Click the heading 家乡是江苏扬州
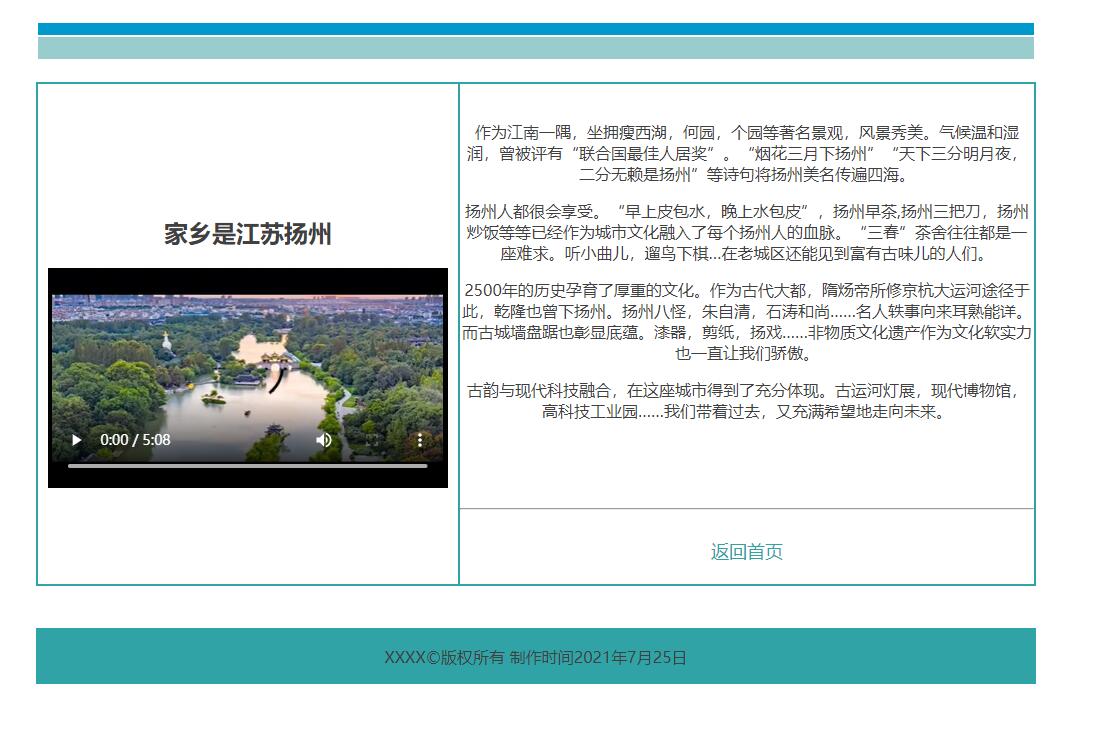This screenshot has width=1120, height=745. pos(248,234)
